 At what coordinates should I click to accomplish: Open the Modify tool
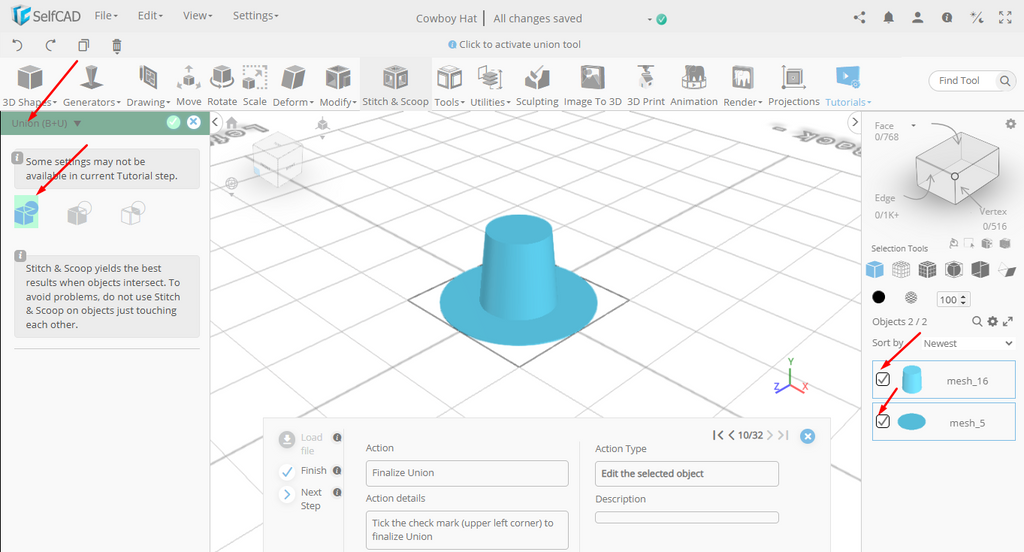tap(338, 86)
